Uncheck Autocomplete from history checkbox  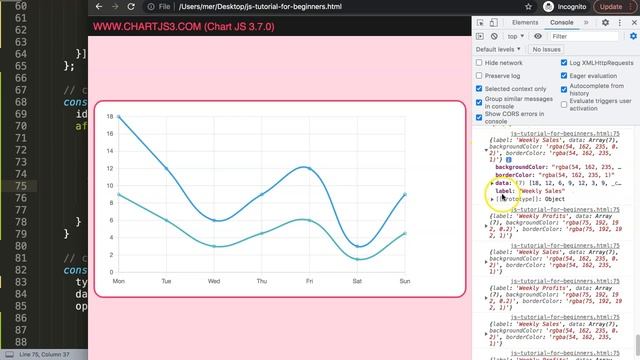[564, 89]
